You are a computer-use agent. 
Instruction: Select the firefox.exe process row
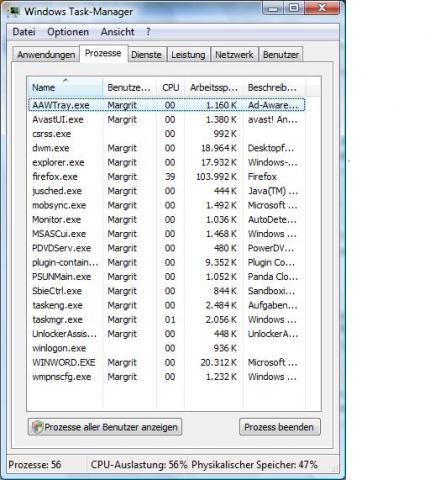click(x=166, y=177)
